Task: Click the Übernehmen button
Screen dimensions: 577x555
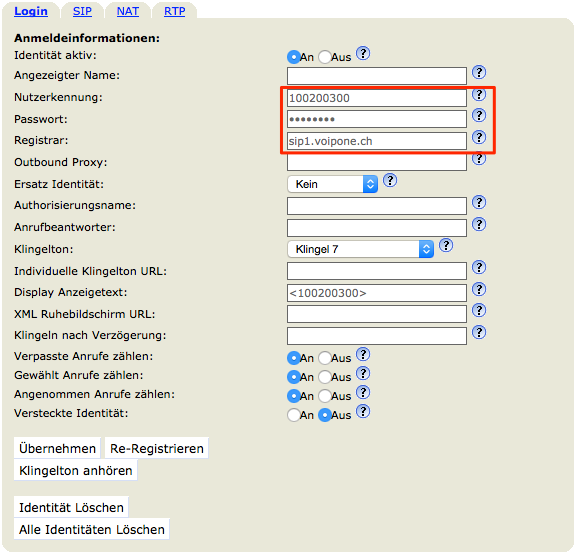Action: (x=57, y=448)
